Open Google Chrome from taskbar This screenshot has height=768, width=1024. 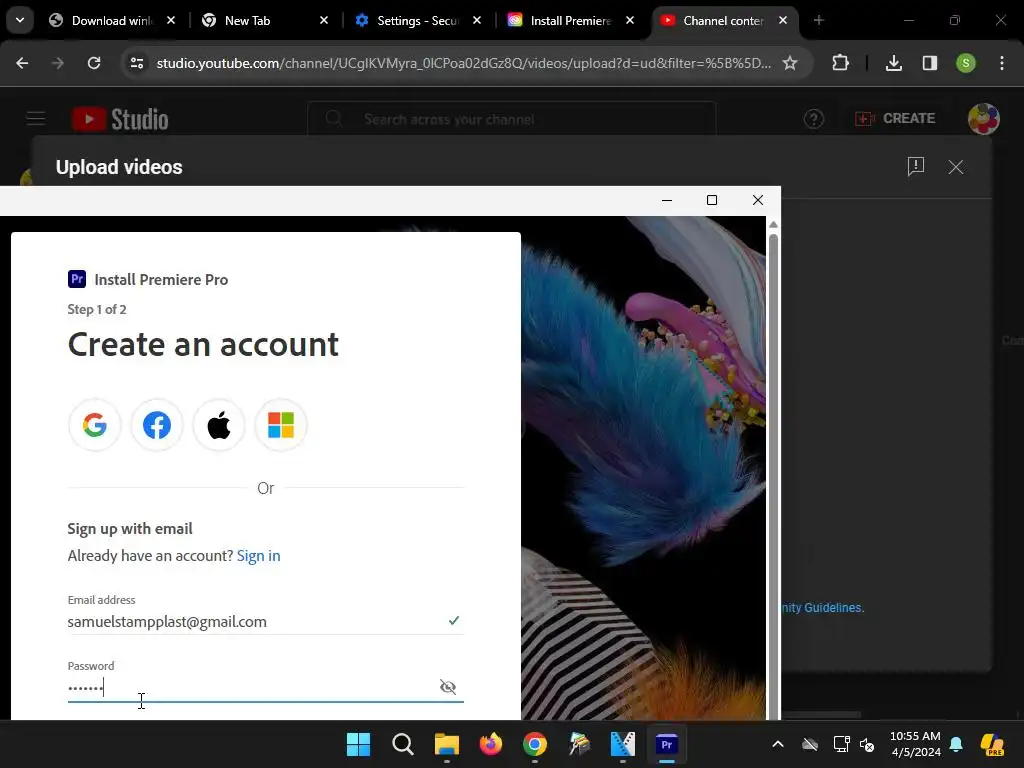(x=535, y=744)
